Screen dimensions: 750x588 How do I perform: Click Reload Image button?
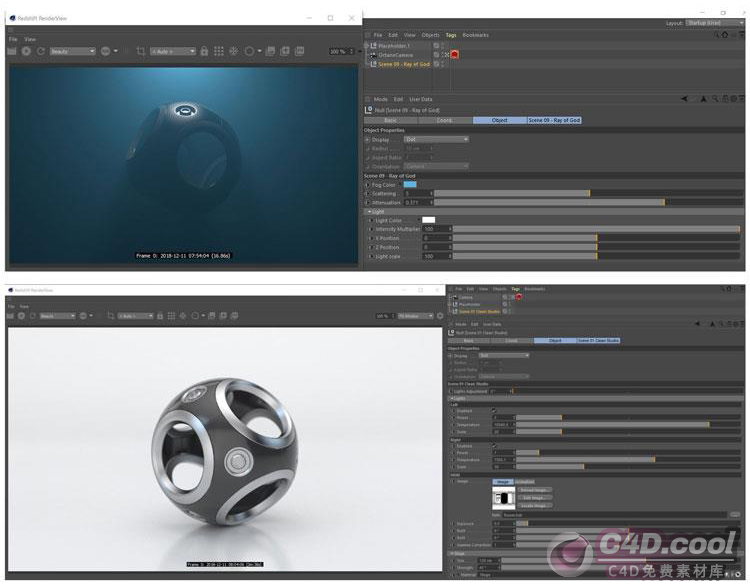pyautogui.click(x=534, y=490)
